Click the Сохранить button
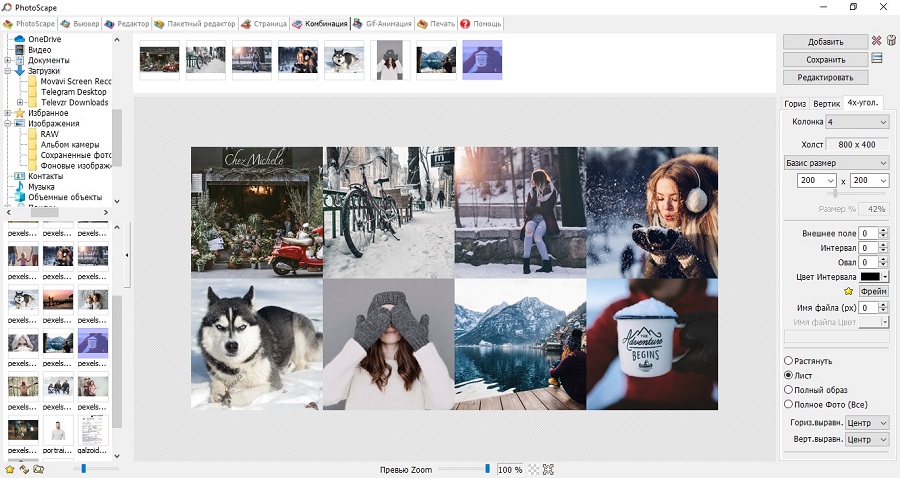This screenshot has width=900, height=478. [825, 60]
